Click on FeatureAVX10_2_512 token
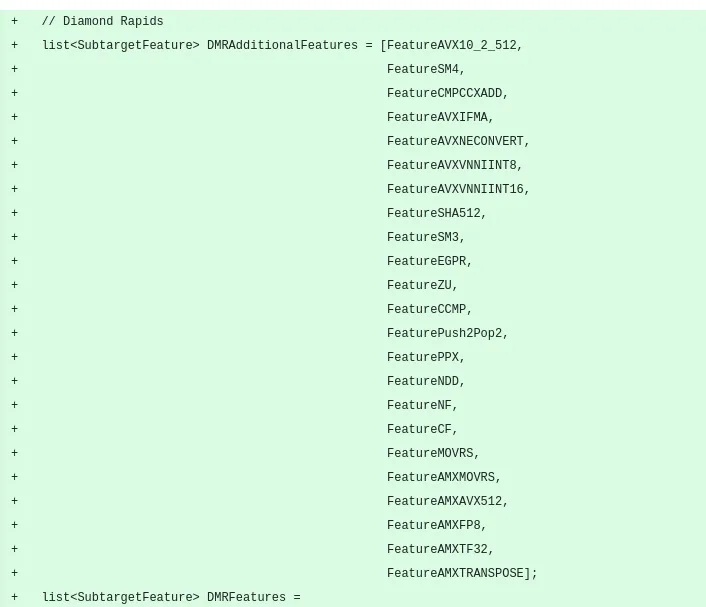706x607 pixels. (x=452, y=45)
